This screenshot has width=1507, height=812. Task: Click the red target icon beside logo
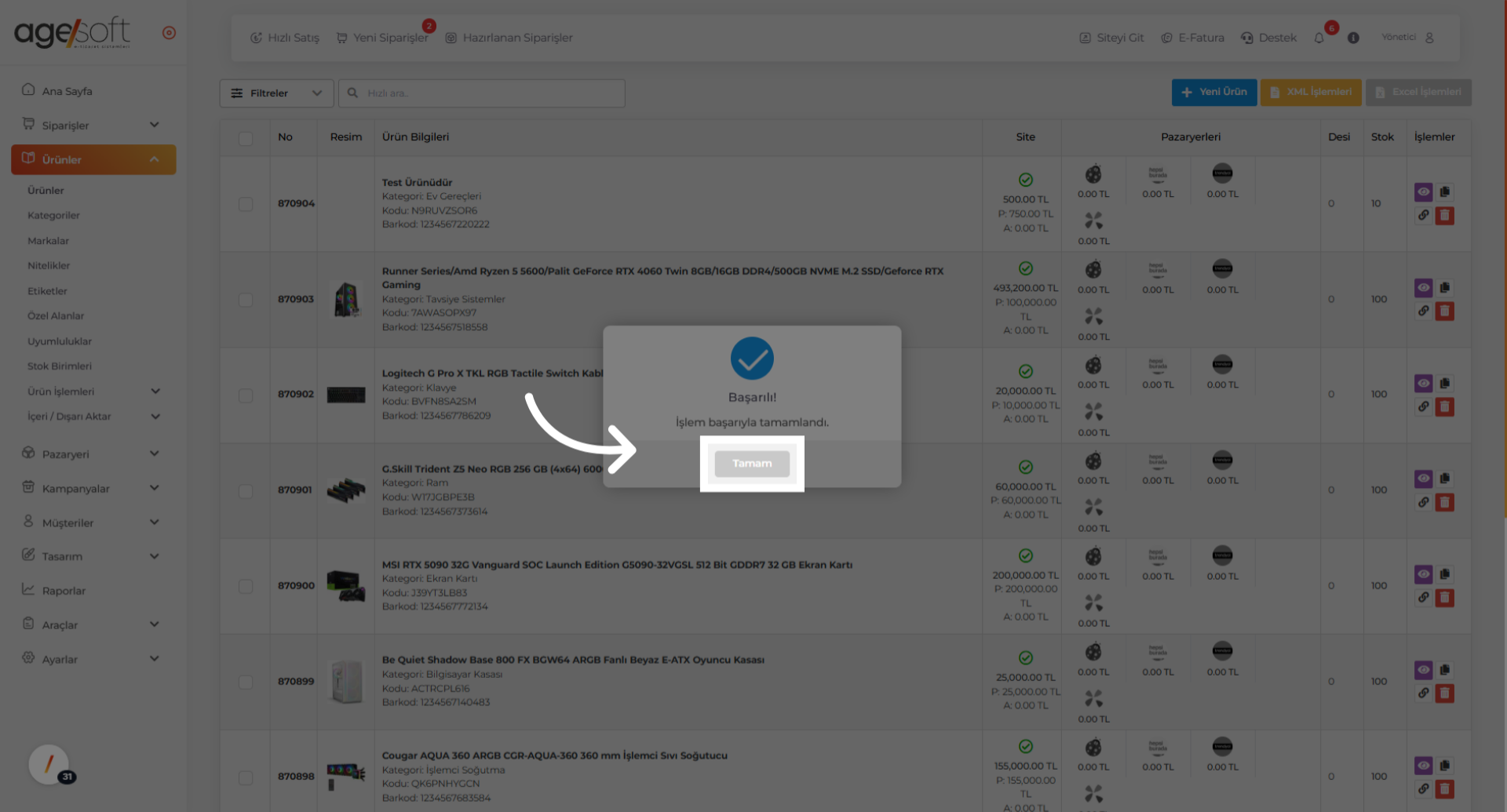click(x=169, y=33)
